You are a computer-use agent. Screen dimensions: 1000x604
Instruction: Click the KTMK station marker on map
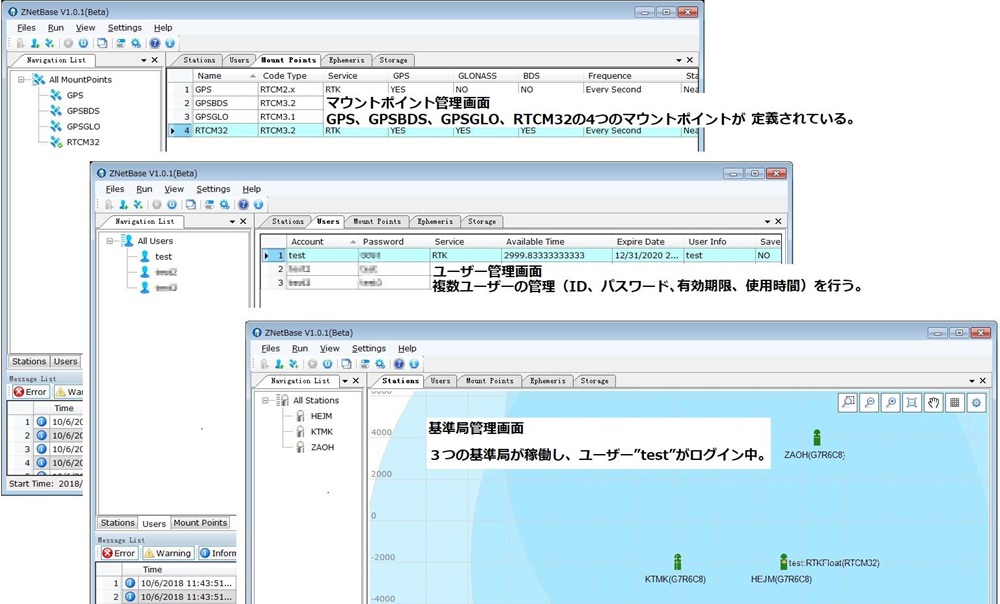coord(677,562)
